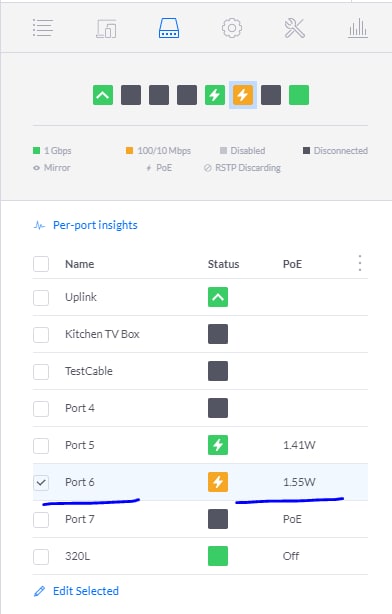This screenshot has width=392, height=614.
Task: Toggle the select-all checkbox beside Name
Action: [41, 264]
